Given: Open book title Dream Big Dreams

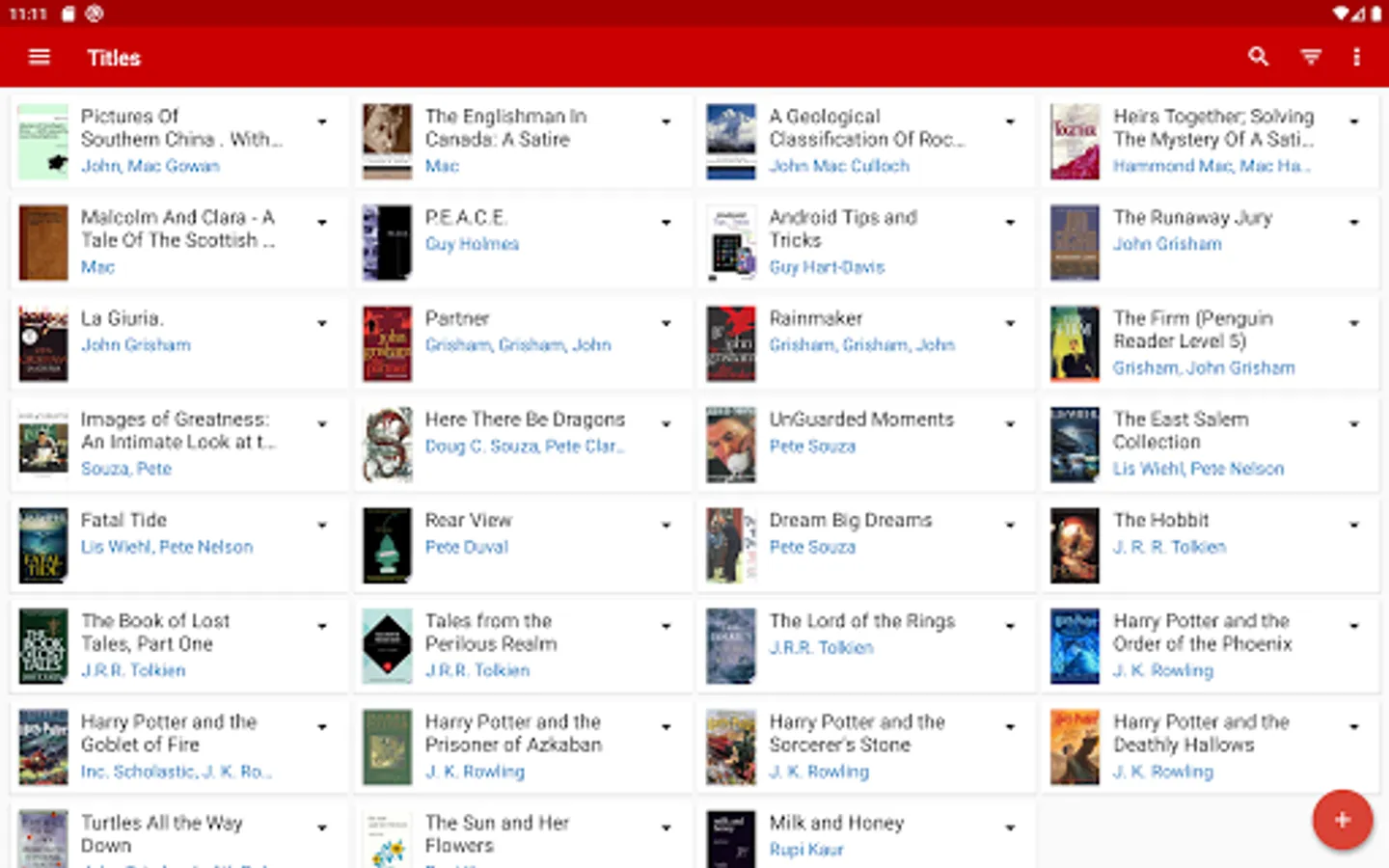Looking at the screenshot, I should [851, 520].
